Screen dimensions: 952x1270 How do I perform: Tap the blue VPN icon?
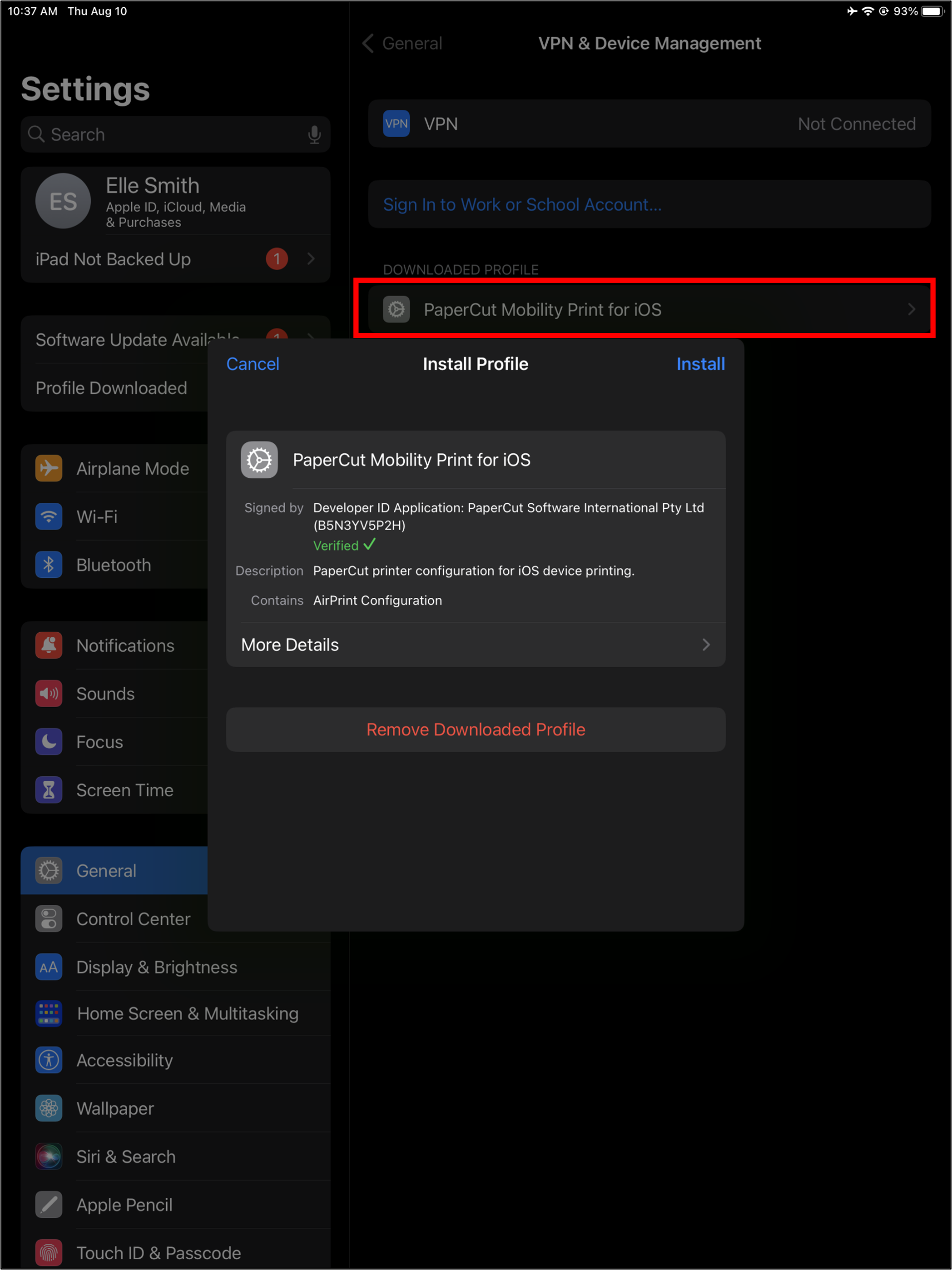coord(396,124)
